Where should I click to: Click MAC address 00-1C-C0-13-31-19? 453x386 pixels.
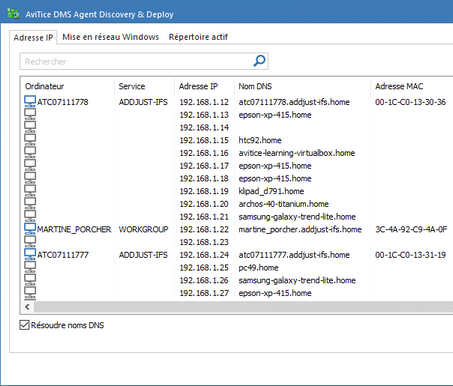(410, 255)
